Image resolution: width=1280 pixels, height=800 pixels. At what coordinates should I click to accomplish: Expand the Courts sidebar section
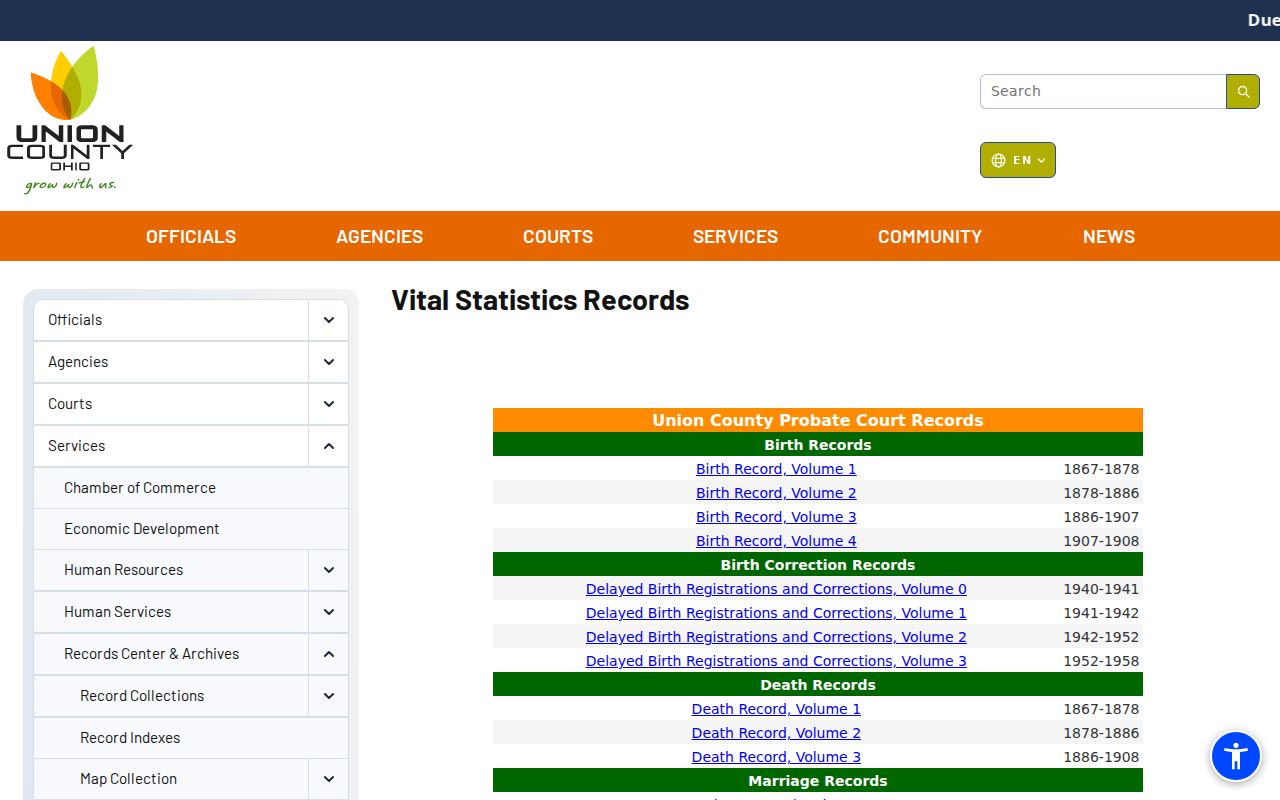(x=329, y=404)
